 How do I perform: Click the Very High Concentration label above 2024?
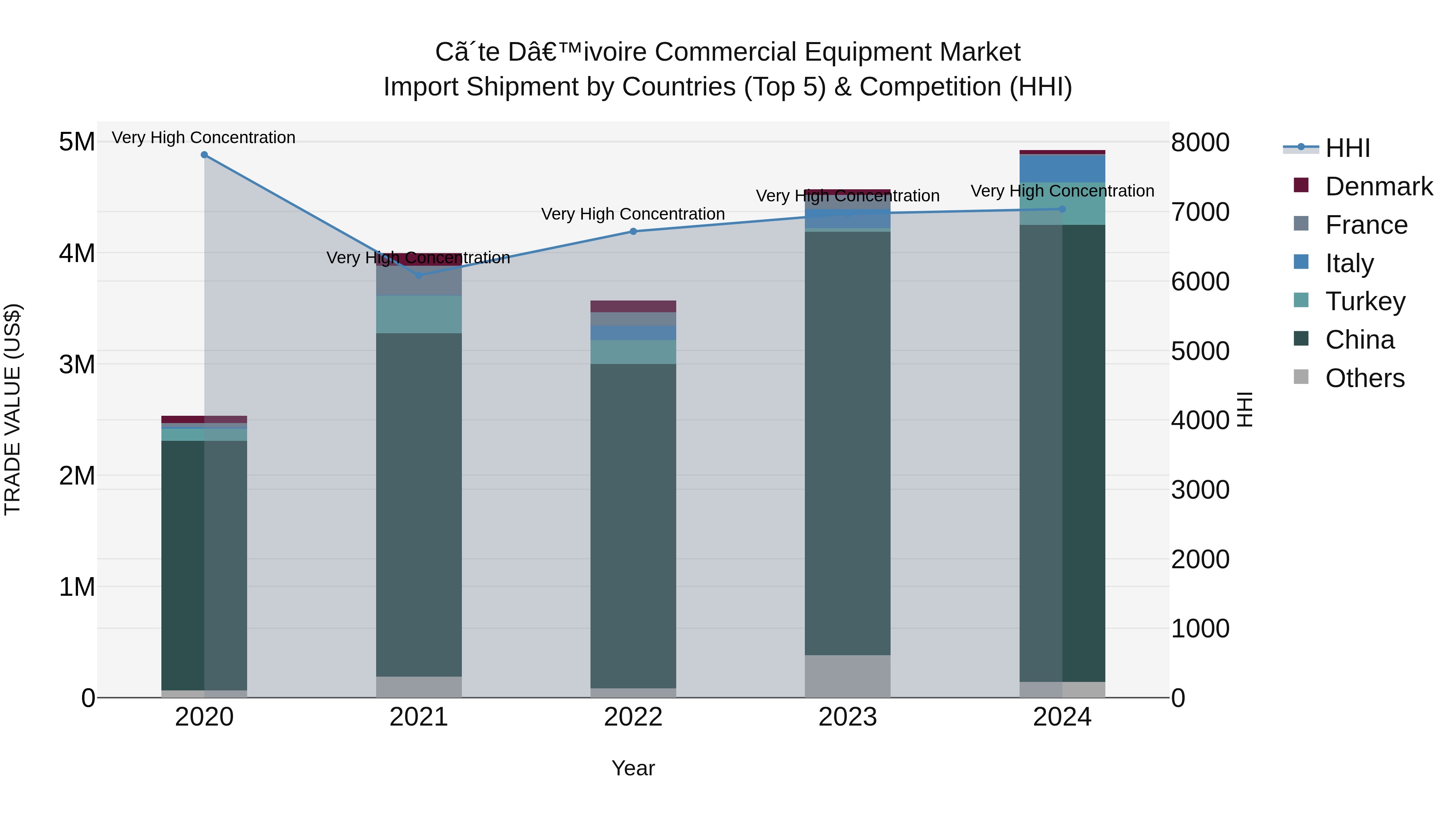(1062, 190)
